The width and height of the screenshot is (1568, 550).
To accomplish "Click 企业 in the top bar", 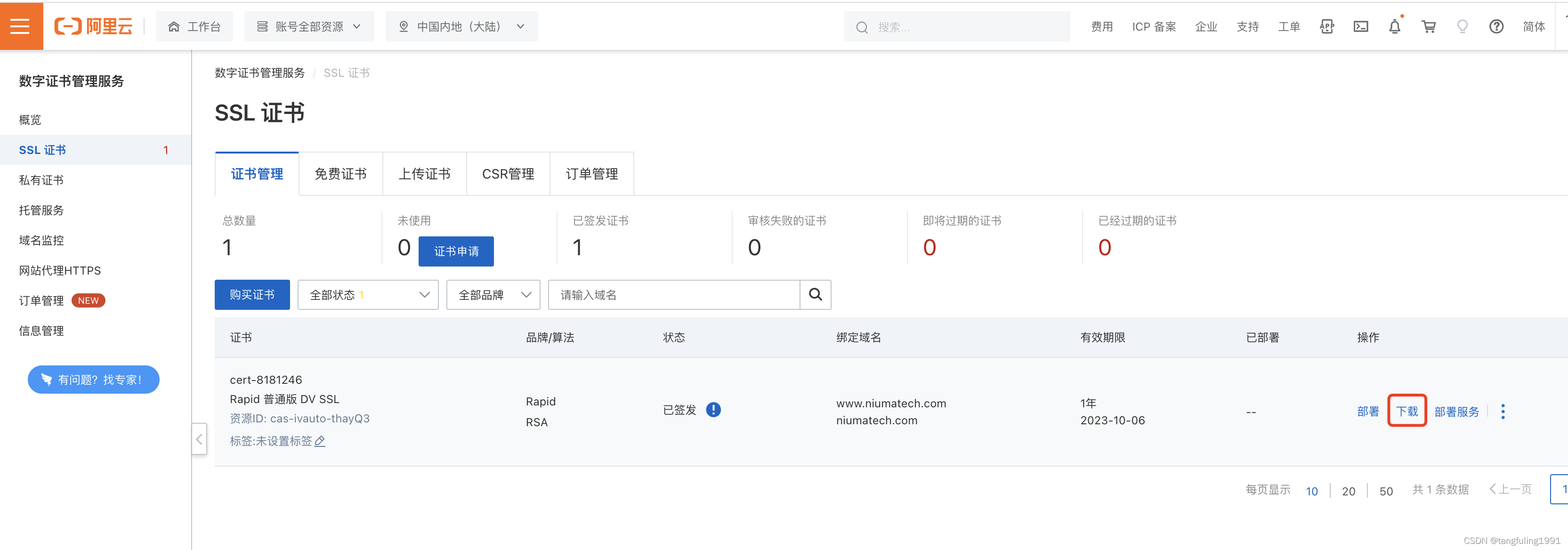I will [x=1206, y=27].
